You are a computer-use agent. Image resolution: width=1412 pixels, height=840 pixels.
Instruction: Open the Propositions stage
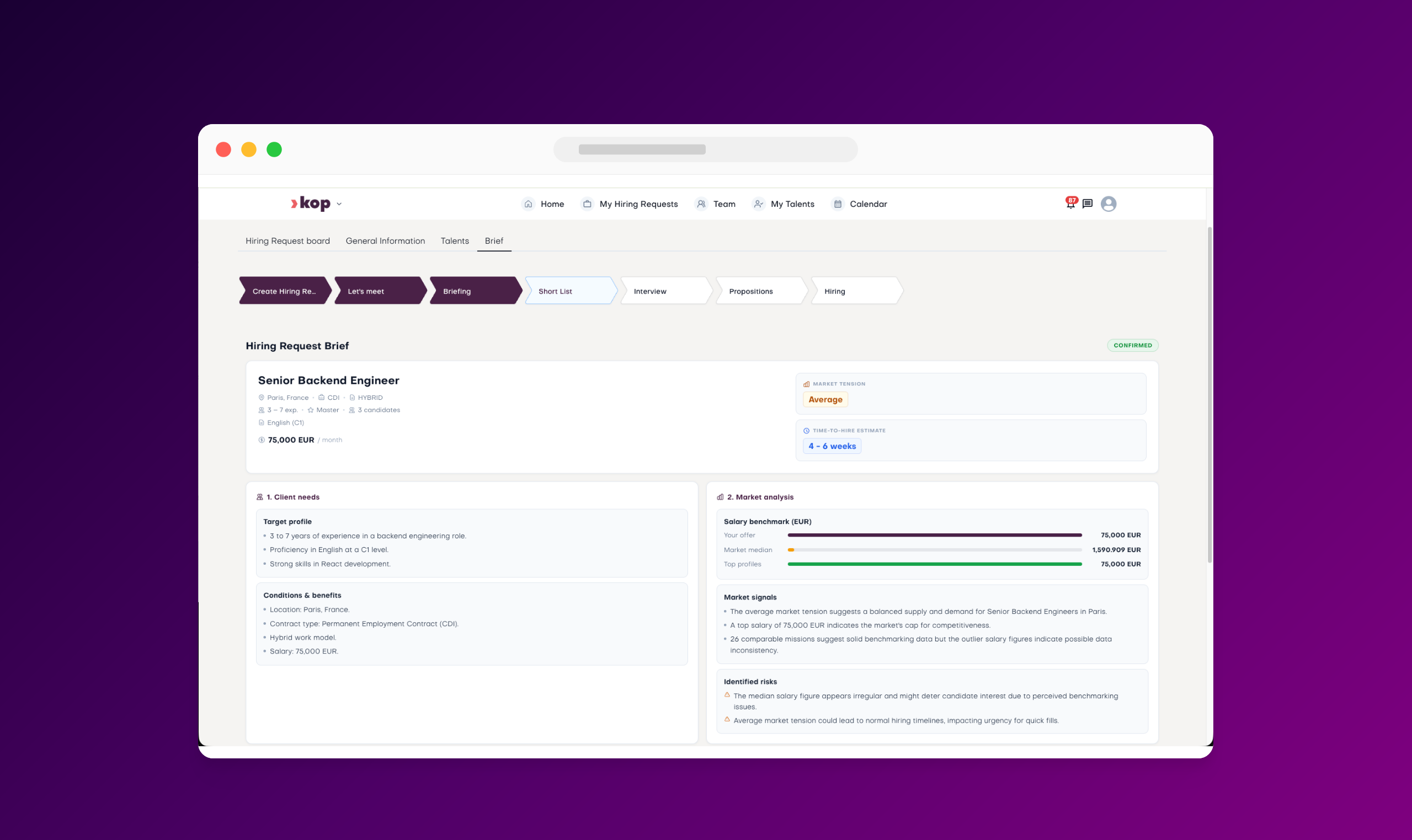coord(761,291)
